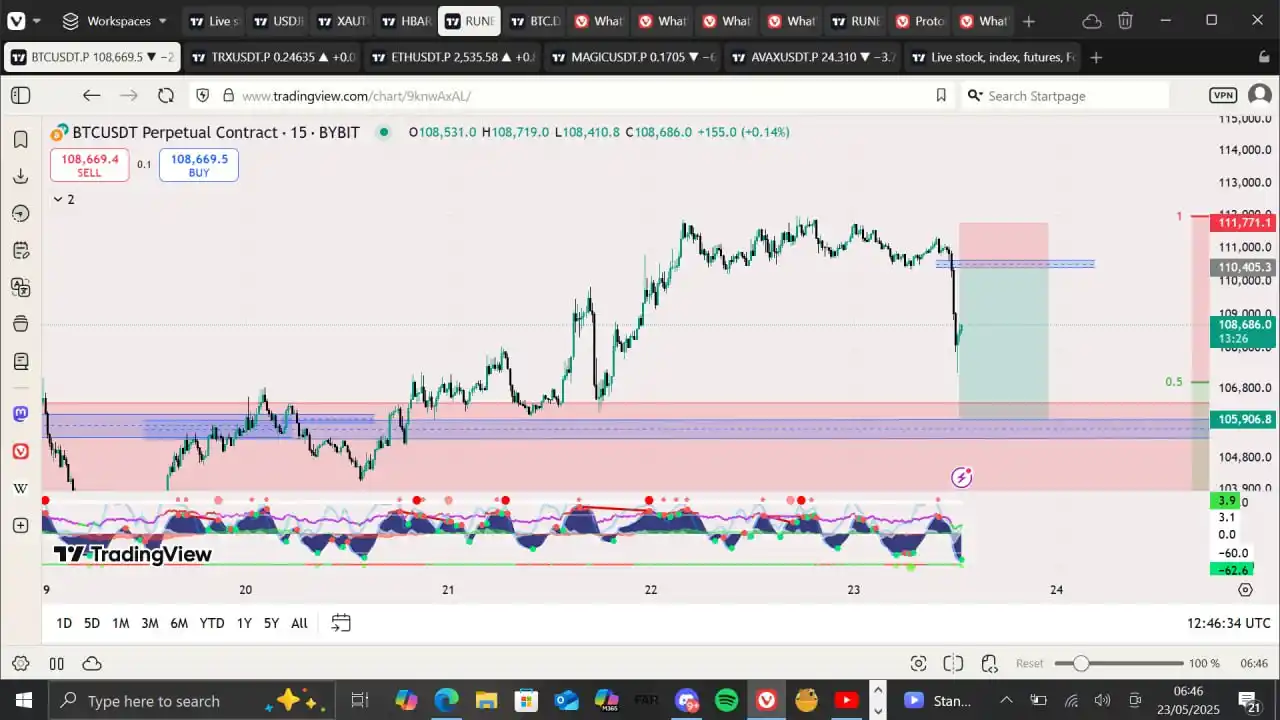Select the 1D time range
The height and width of the screenshot is (720, 1280).
pos(64,623)
